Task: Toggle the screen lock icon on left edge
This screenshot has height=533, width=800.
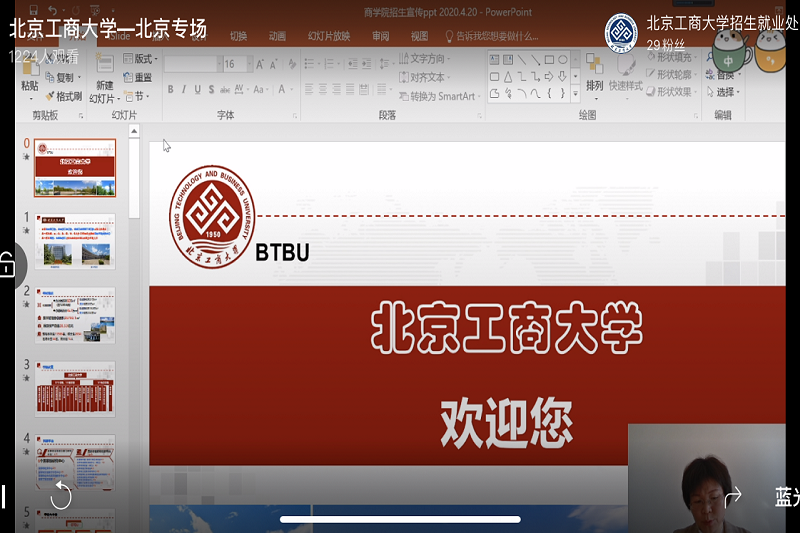Action: tap(6, 265)
